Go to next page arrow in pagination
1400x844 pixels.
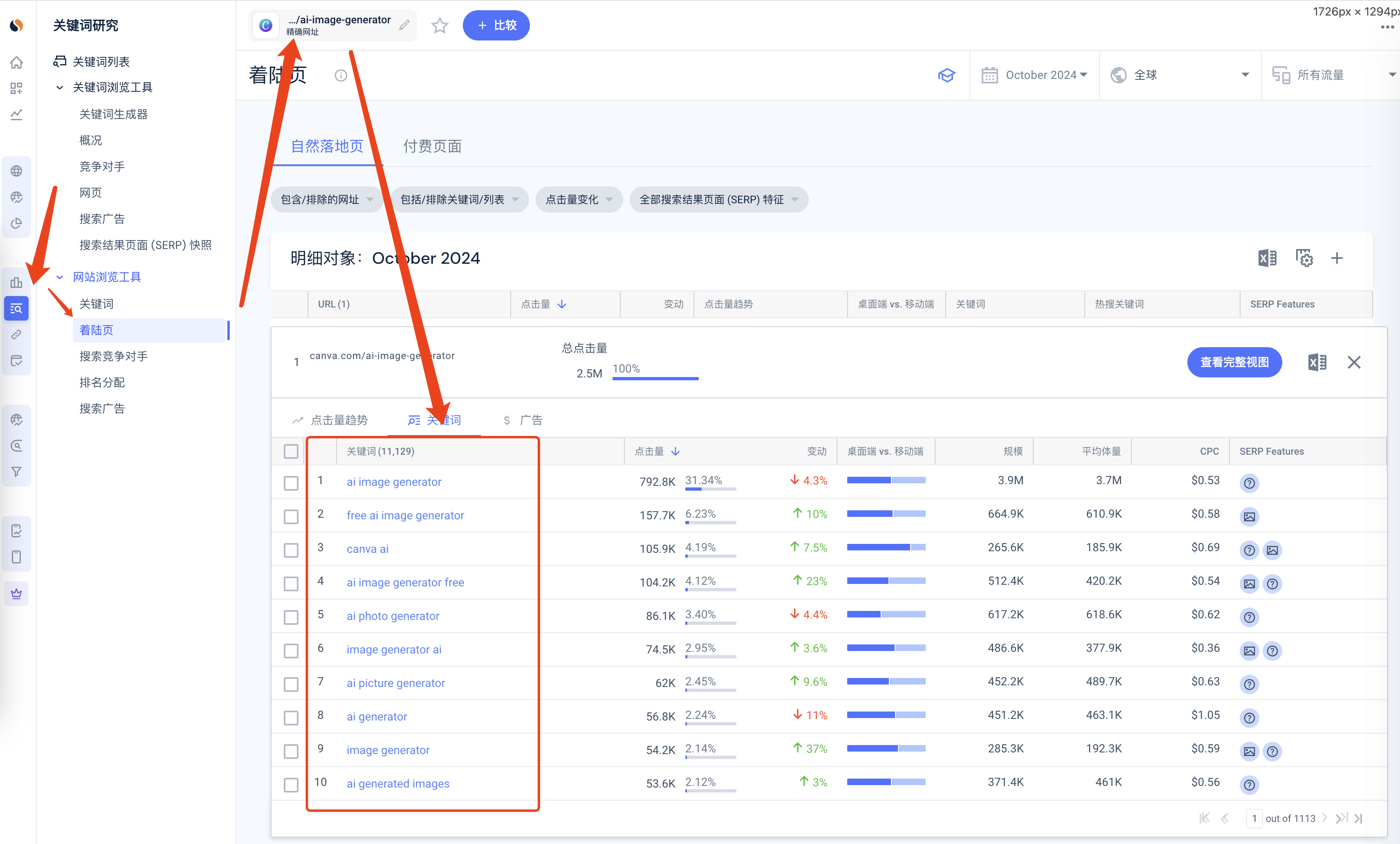pos(1324,818)
